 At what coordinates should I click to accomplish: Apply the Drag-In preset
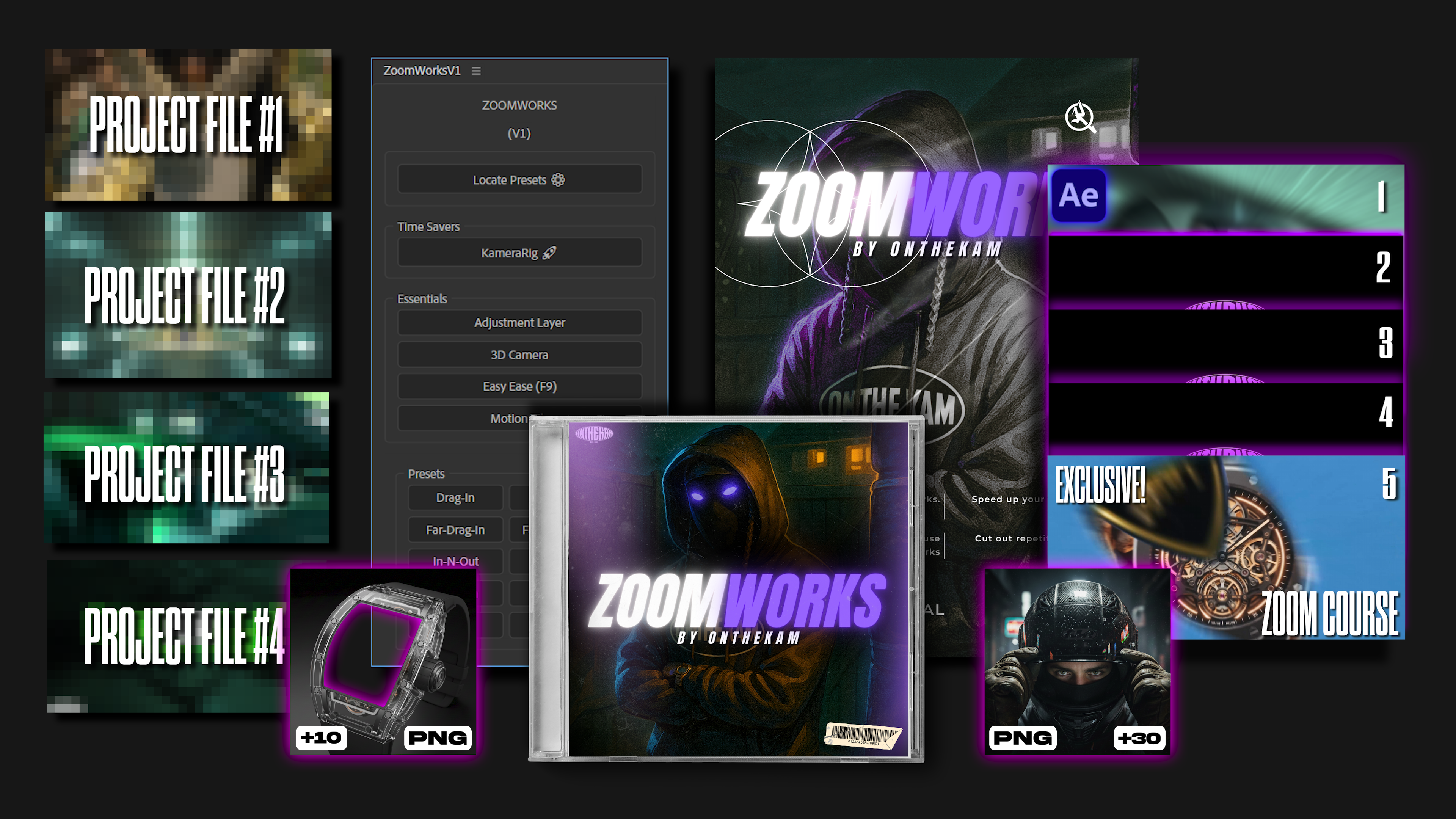[455, 498]
